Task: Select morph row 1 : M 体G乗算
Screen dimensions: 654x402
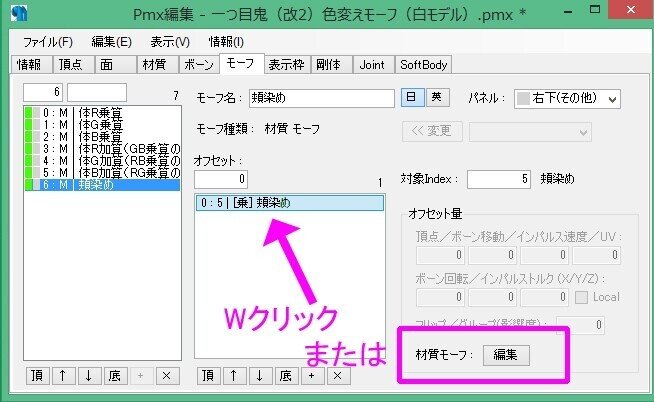Action: (x=102, y=125)
